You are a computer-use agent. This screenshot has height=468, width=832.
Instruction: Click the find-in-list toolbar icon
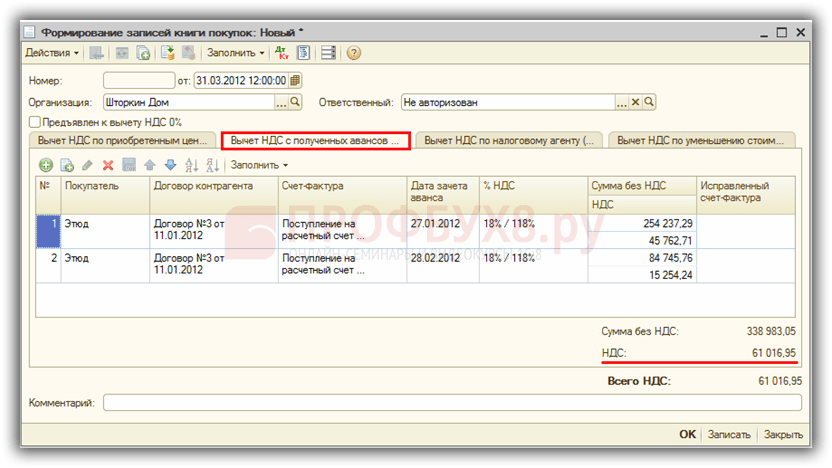pyautogui.click(x=96, y=53)
